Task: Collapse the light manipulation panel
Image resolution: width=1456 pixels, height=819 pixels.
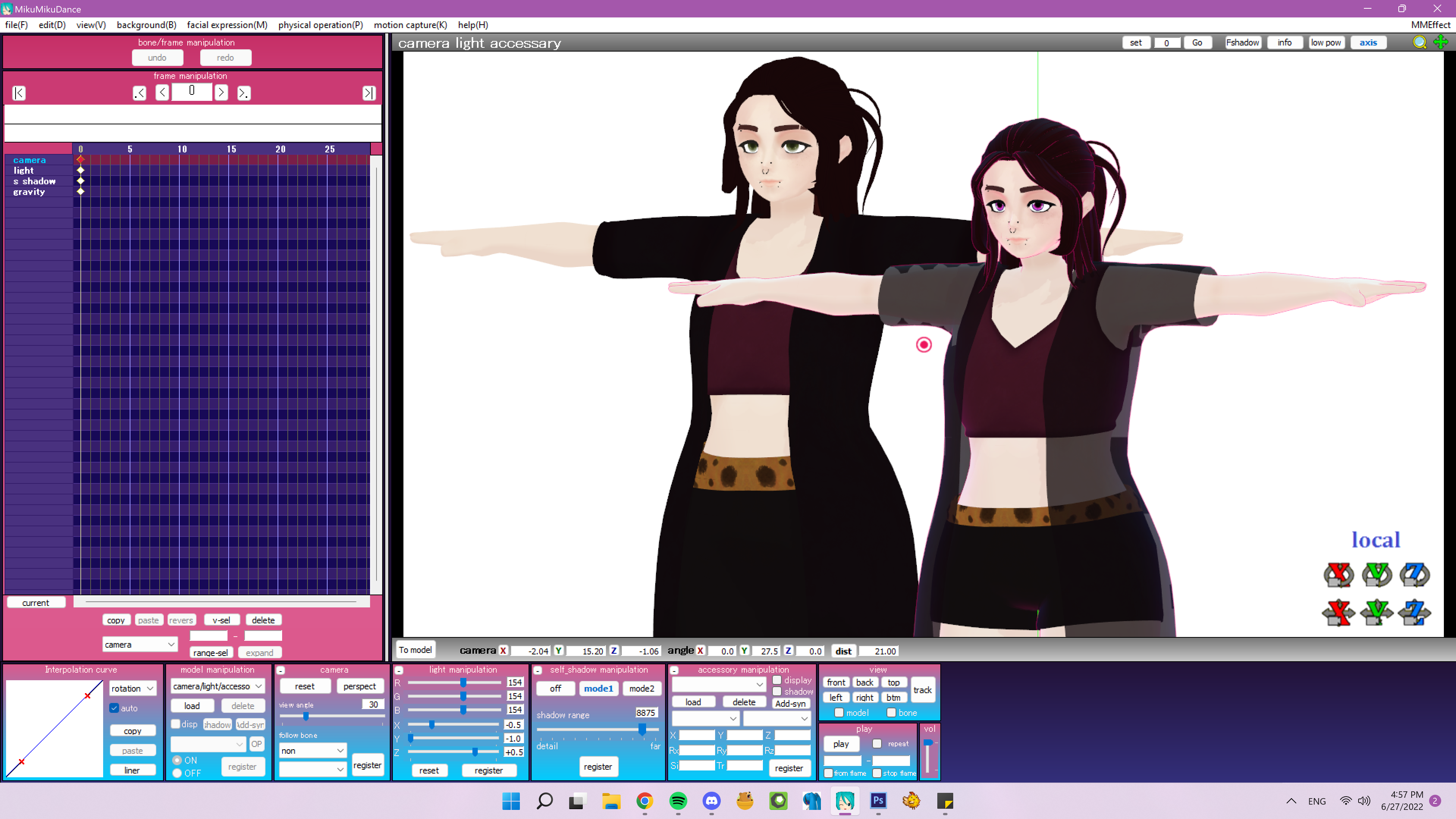Action: point(399,670)
